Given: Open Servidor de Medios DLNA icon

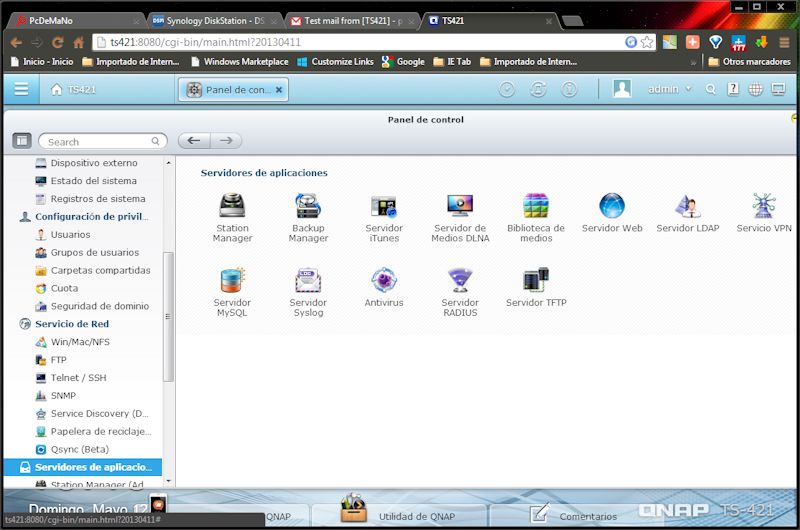Looking at the screenshot, I should [x=460, y=206].
